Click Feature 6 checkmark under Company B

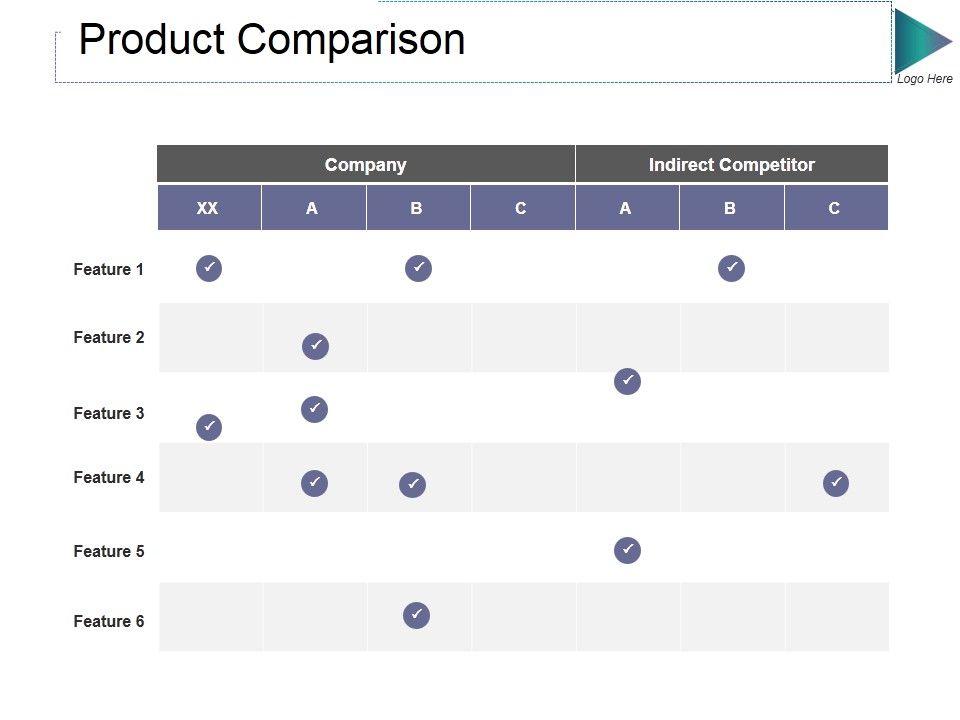point(417,615)
